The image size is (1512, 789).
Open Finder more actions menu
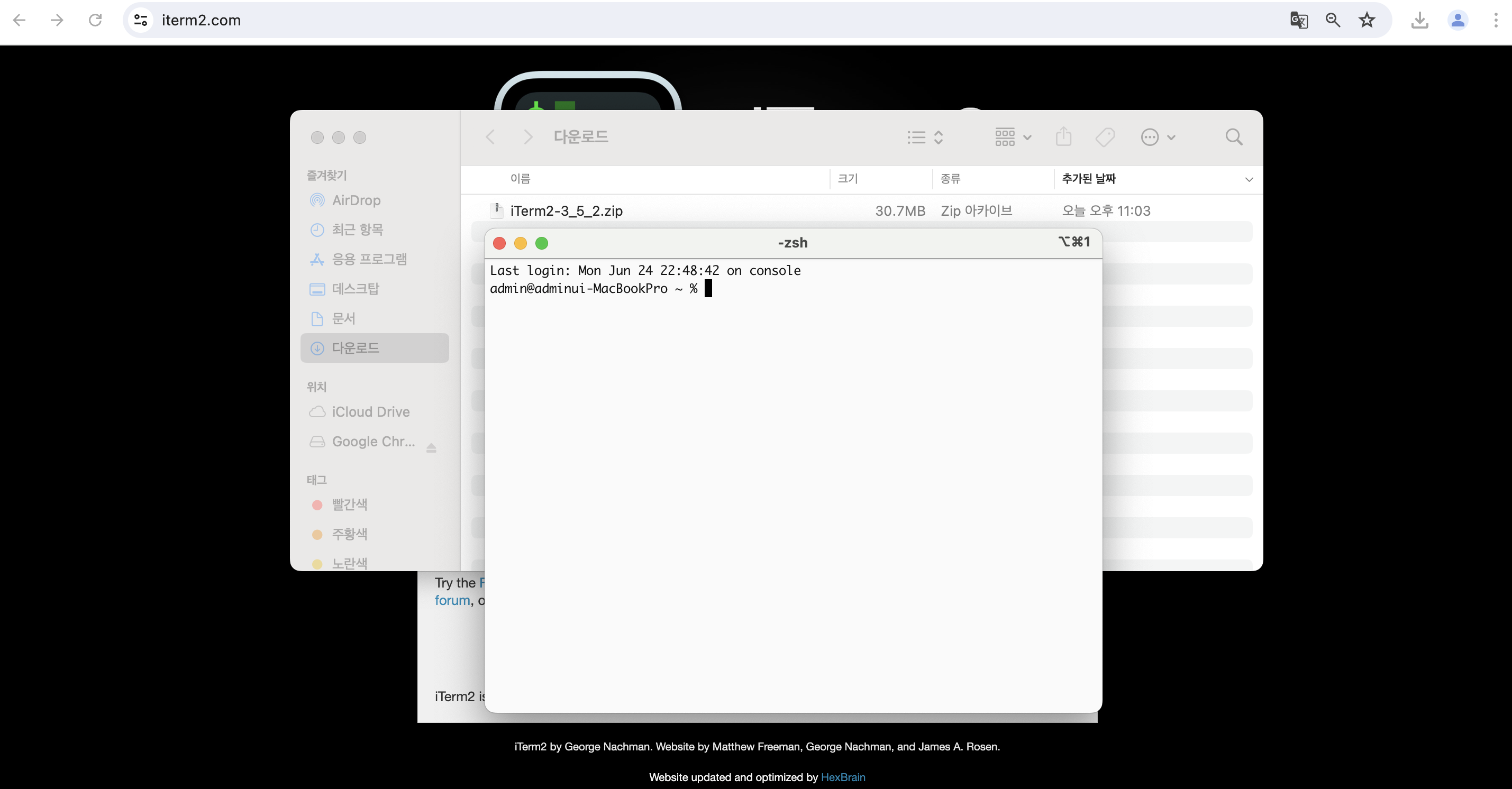tap(1158, 137)
